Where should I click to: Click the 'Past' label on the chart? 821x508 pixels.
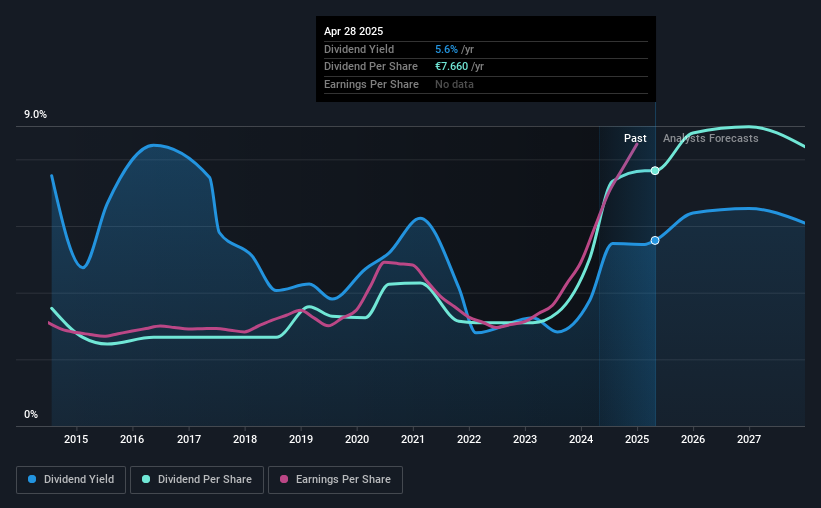(x=635, y=138)
